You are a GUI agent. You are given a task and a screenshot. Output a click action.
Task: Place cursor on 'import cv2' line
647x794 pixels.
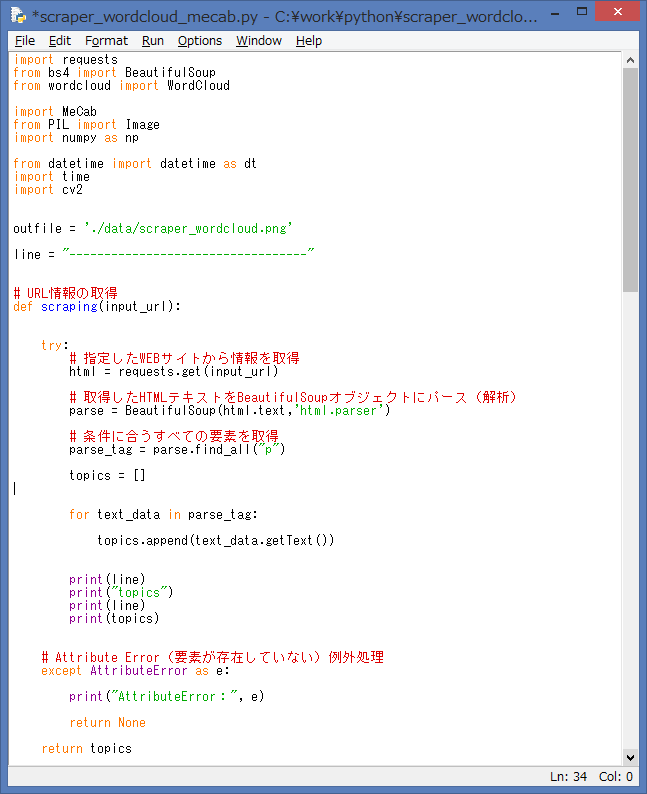(48, 189)
